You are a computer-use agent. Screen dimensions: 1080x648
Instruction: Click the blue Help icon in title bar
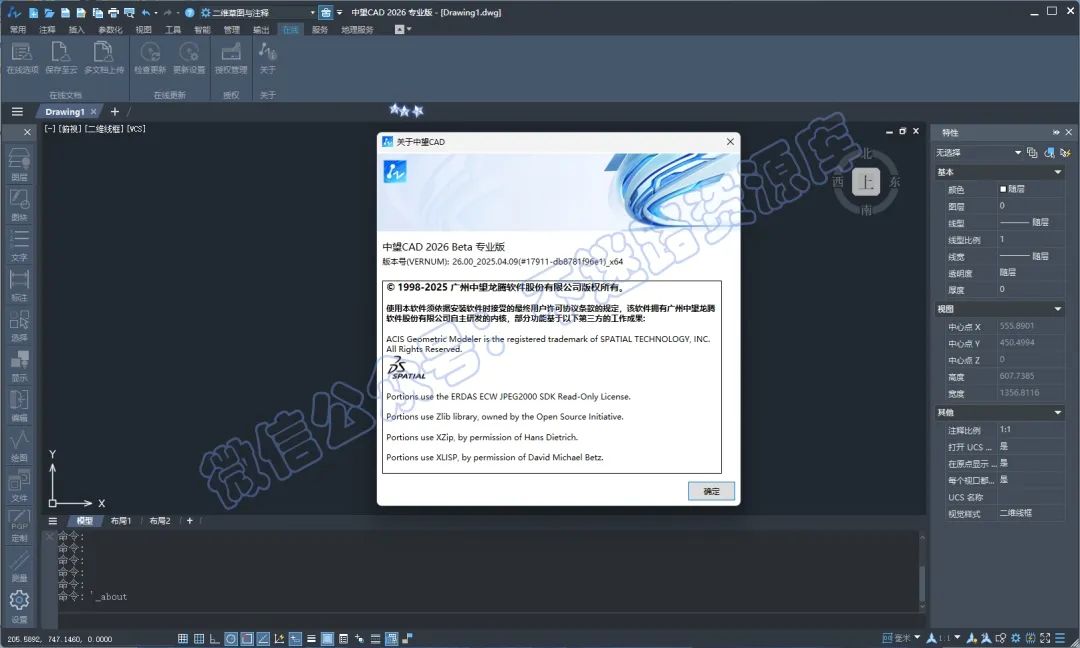click(x=189, y=12)
